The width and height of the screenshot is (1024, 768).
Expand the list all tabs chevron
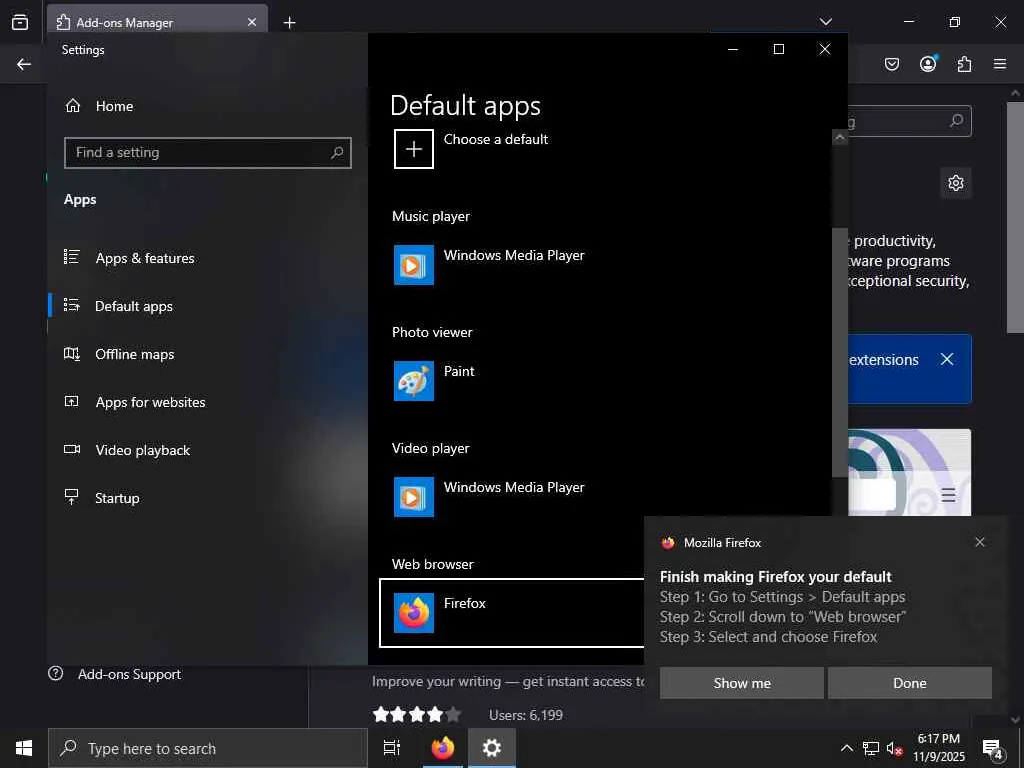click(825, 22)
